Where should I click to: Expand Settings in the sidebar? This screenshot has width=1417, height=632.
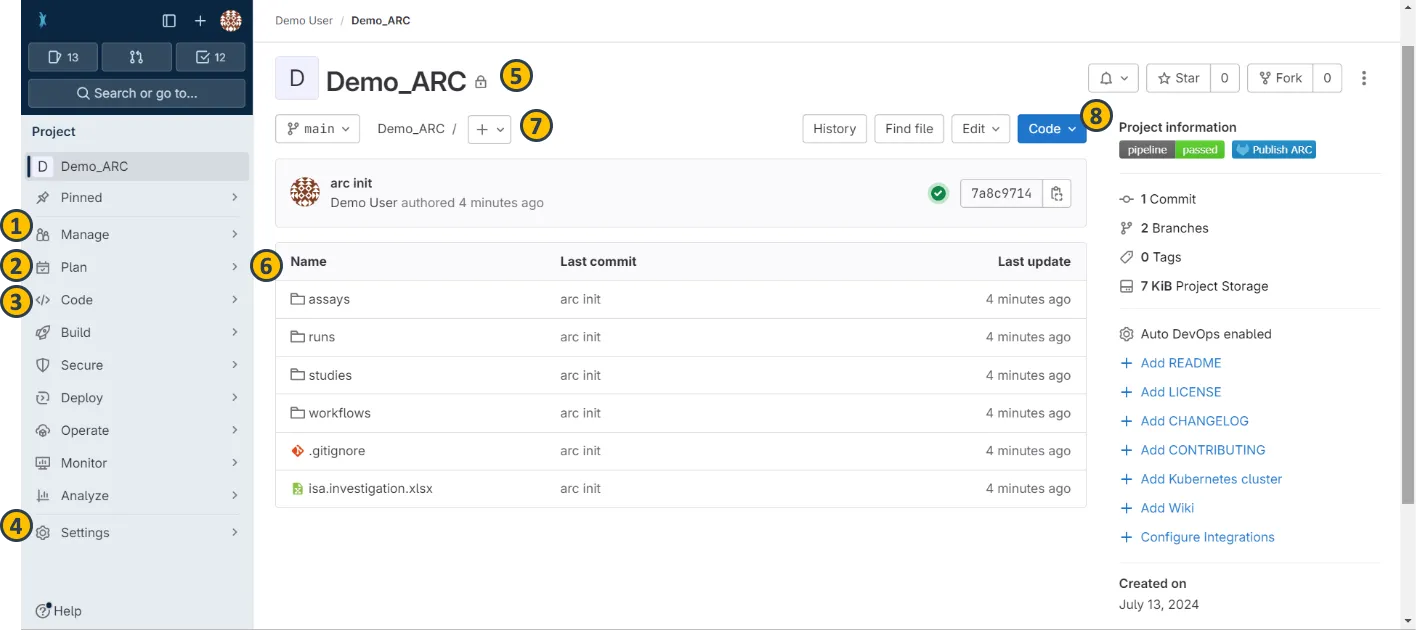tap(85, 533)
